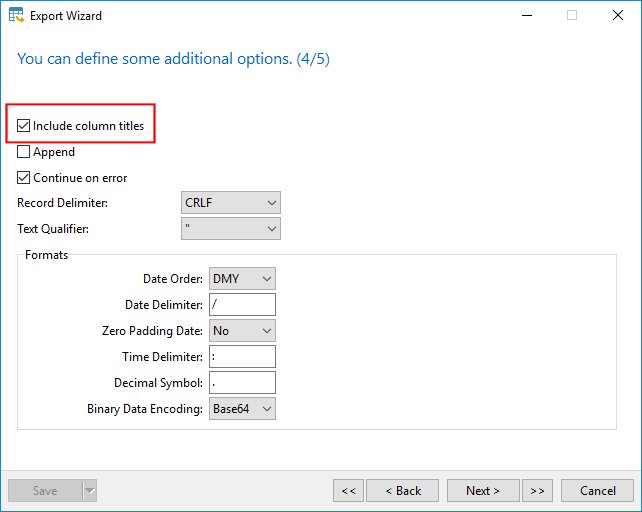Screen dimensions: 642x512
Task: Toggle Continue on error checkbox
Action: tap(23, 178)
